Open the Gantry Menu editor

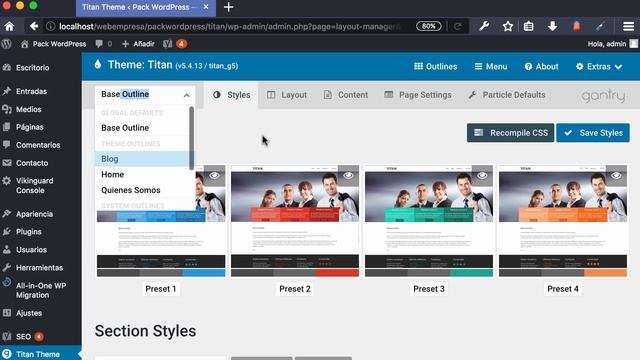click(x=491, y=67)
